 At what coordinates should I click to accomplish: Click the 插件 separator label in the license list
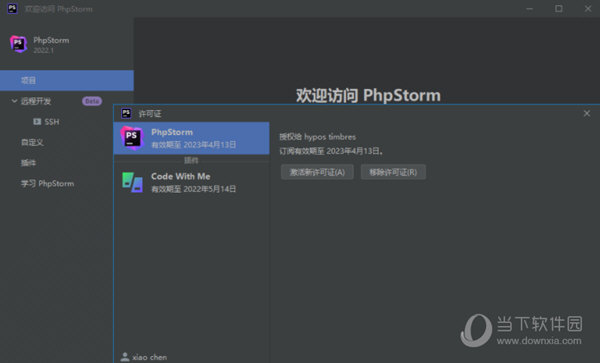pyautogui.click(x=191, y=160)
